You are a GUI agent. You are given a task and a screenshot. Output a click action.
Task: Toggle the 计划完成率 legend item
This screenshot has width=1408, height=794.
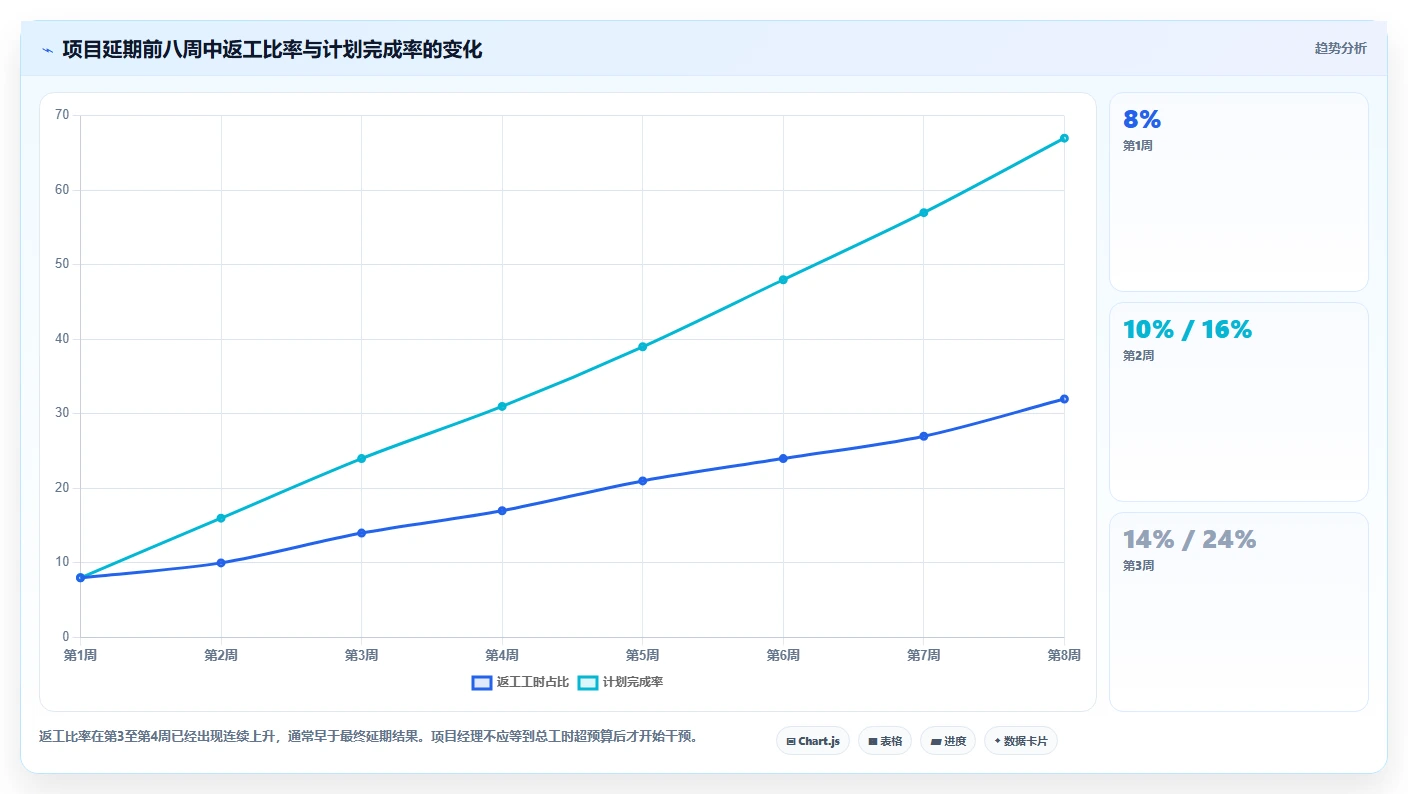pyautogui.click(x=621, y=682)
